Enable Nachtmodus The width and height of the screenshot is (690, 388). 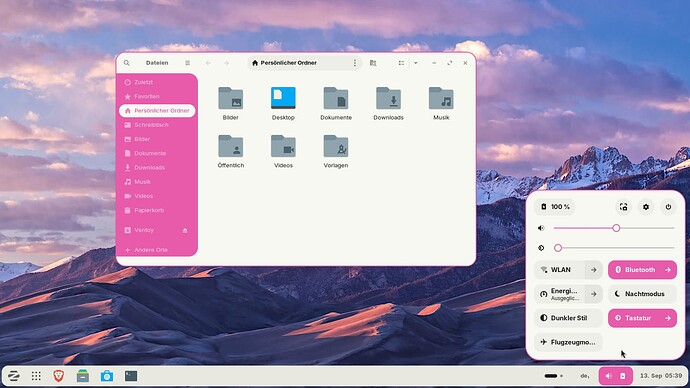(642, 294)
